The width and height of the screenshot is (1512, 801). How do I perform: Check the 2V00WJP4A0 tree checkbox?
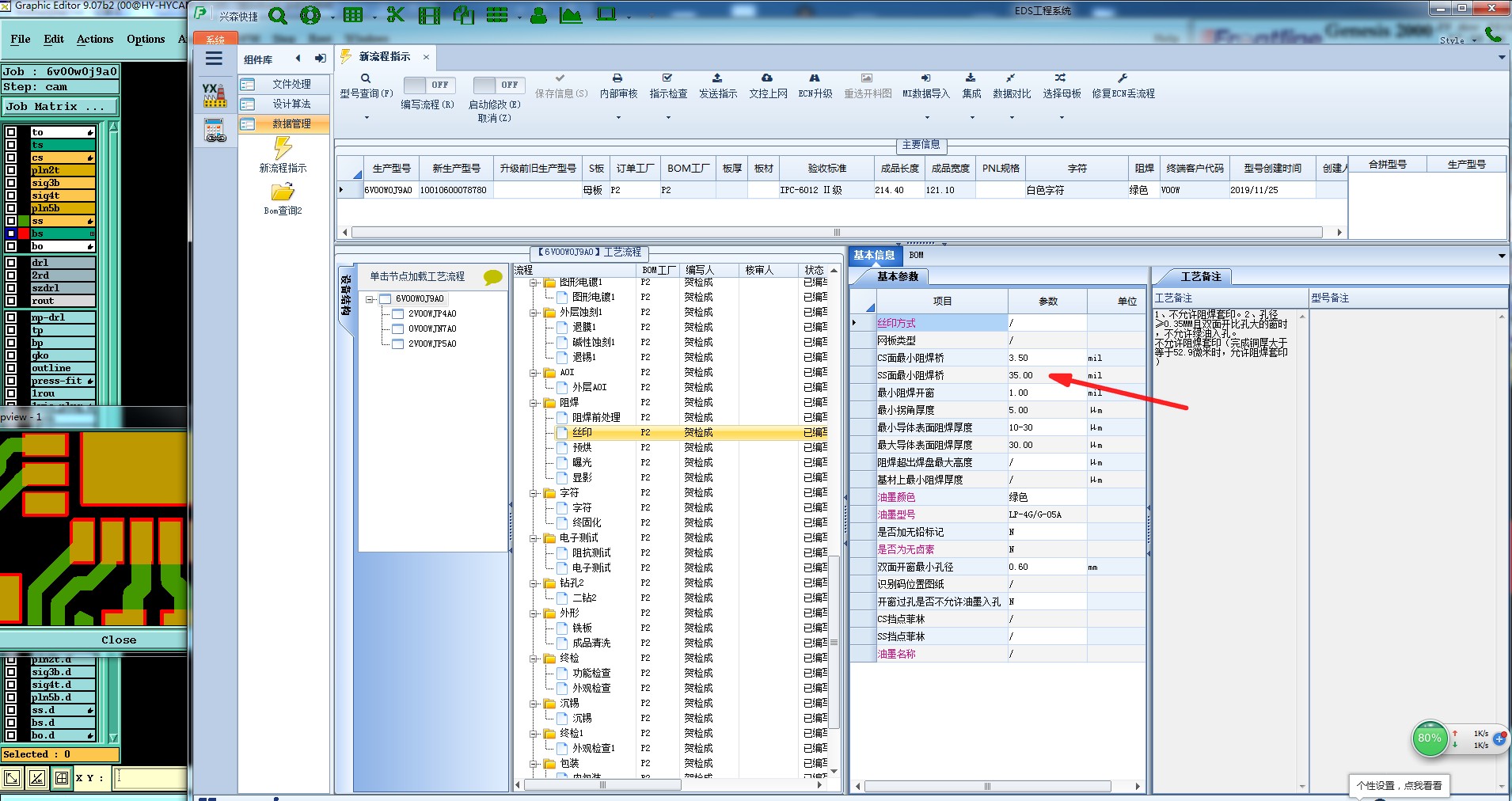399,313
